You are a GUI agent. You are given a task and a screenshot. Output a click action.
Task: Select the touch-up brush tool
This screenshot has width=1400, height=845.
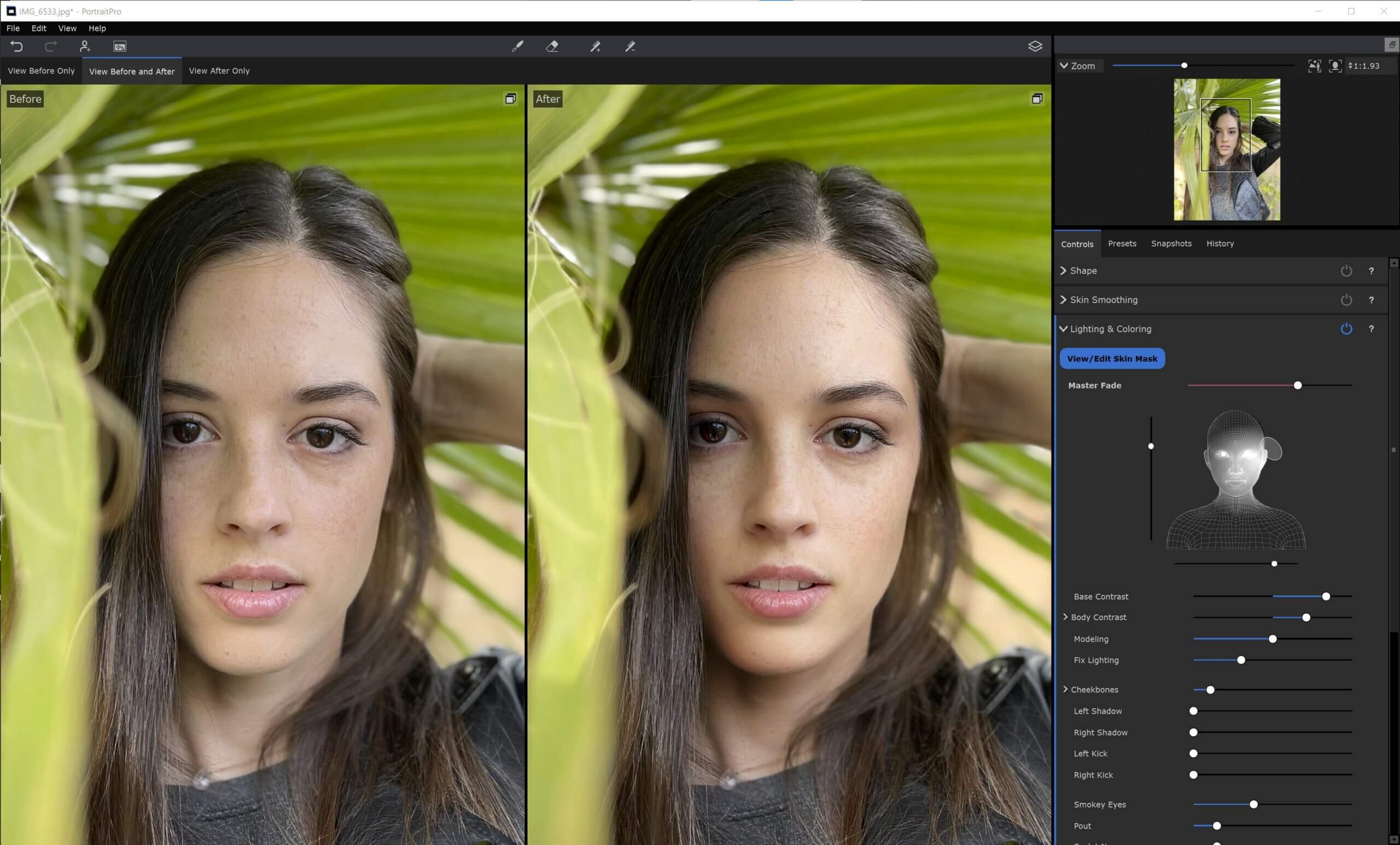[517, 46]
